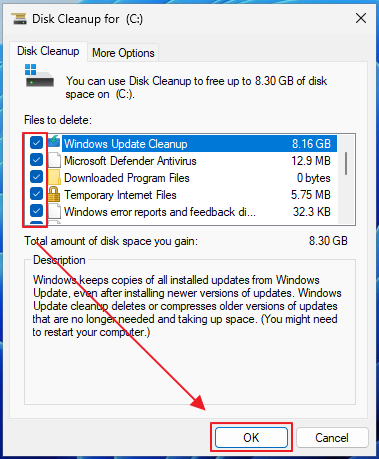379x459 pixels.
Task: Close the Disk Cleanup dialog
Action: [x=361, y=18]
